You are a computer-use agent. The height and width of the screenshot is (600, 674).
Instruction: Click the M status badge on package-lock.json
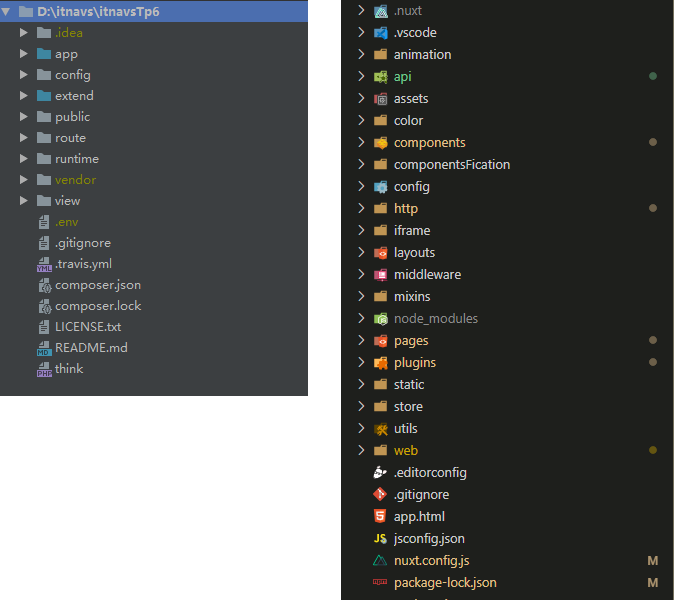point(653,583)
